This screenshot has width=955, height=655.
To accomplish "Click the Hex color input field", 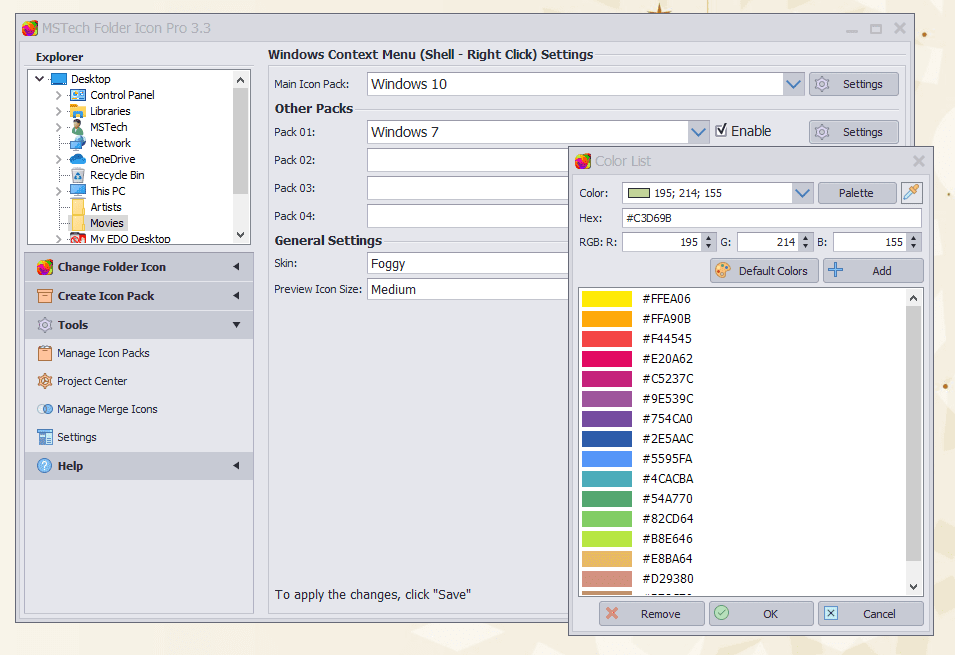I will (x=770, y=218).
